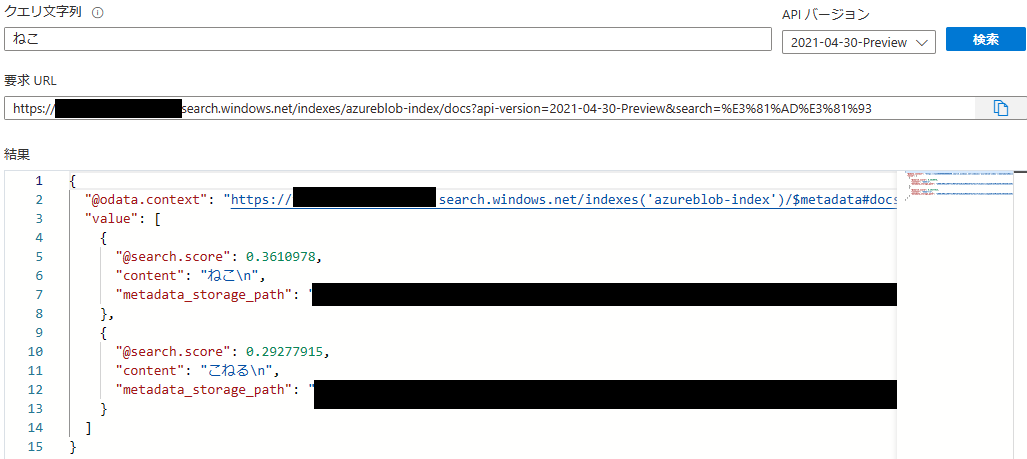Image resolution: width=1027 pixels, height=459 pixels.
Task: Open the API バージョン dropdown
Action: click(858, 42)
